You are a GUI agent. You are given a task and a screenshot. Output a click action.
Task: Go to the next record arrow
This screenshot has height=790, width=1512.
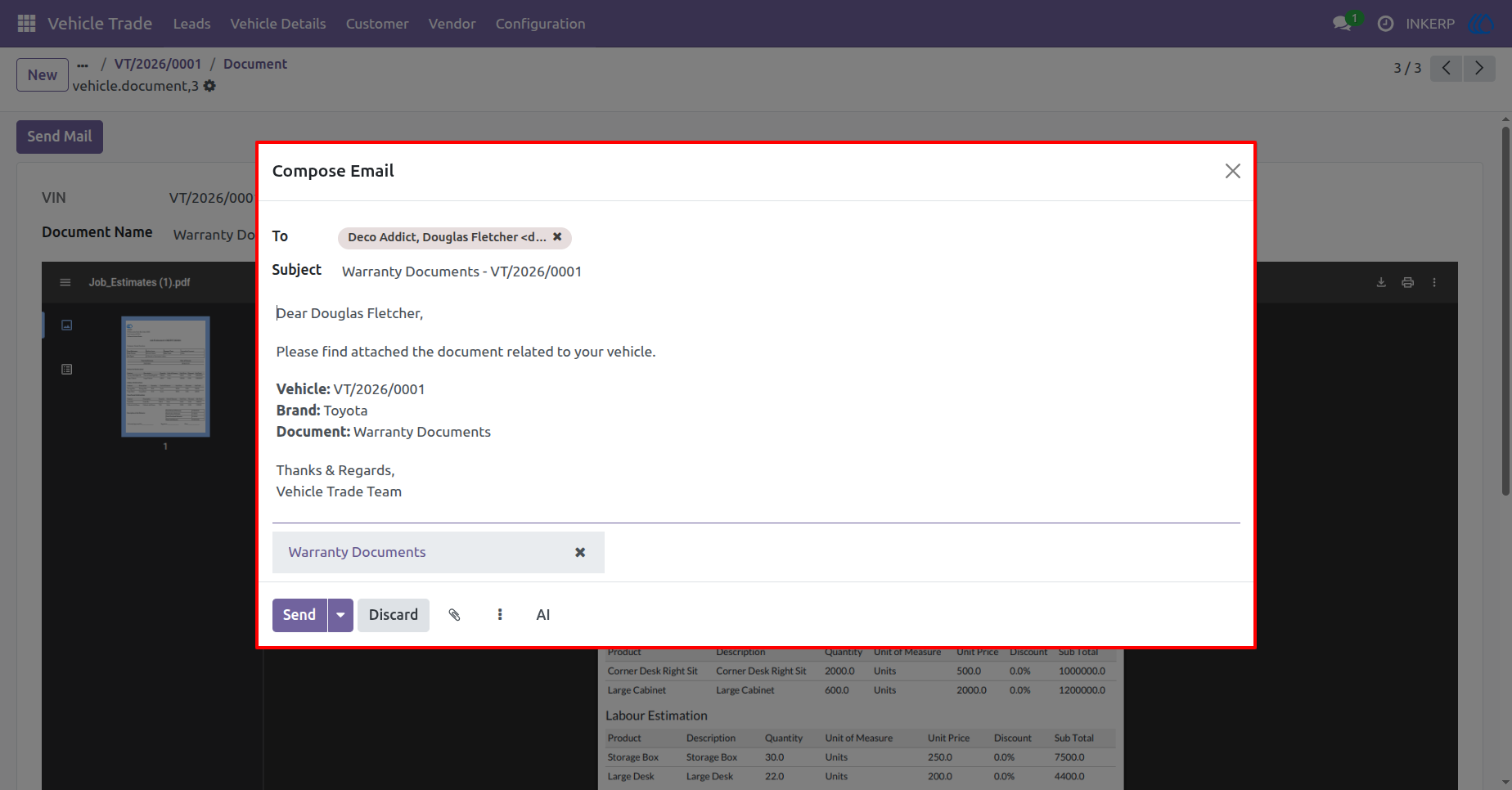[x=1479, y=68]
